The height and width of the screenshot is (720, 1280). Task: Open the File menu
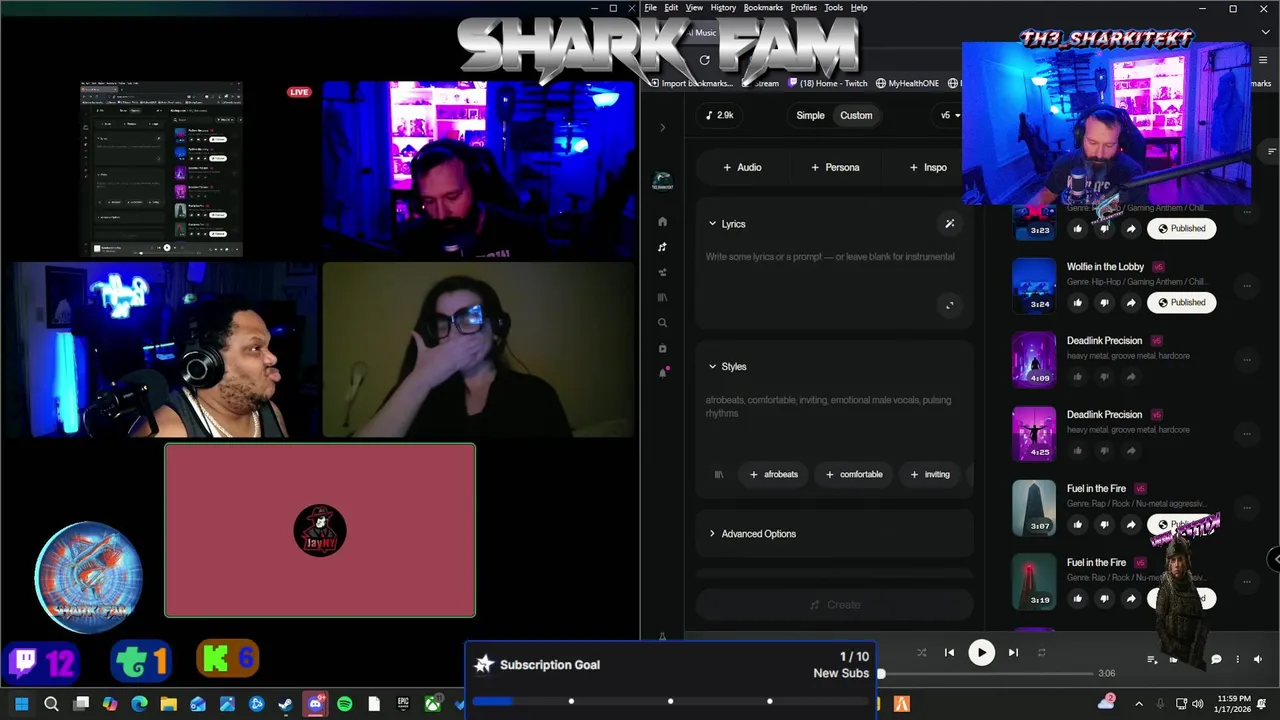coord(650,8)
